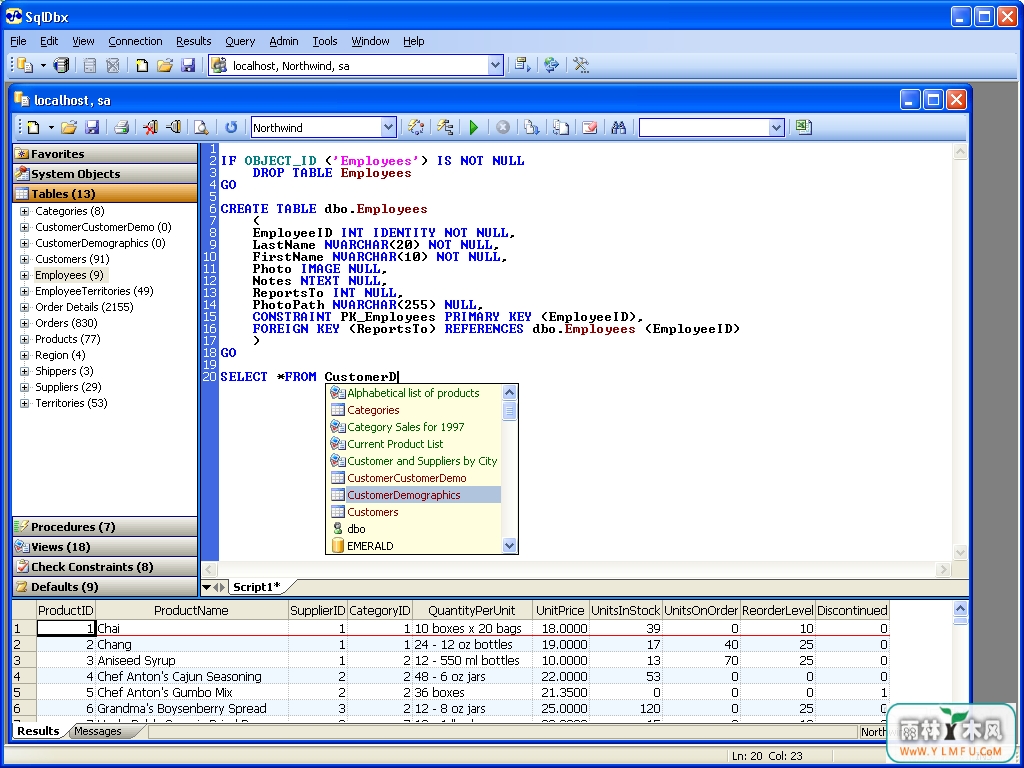Click the results grid scroll-up arrow

tap(960, 609)
